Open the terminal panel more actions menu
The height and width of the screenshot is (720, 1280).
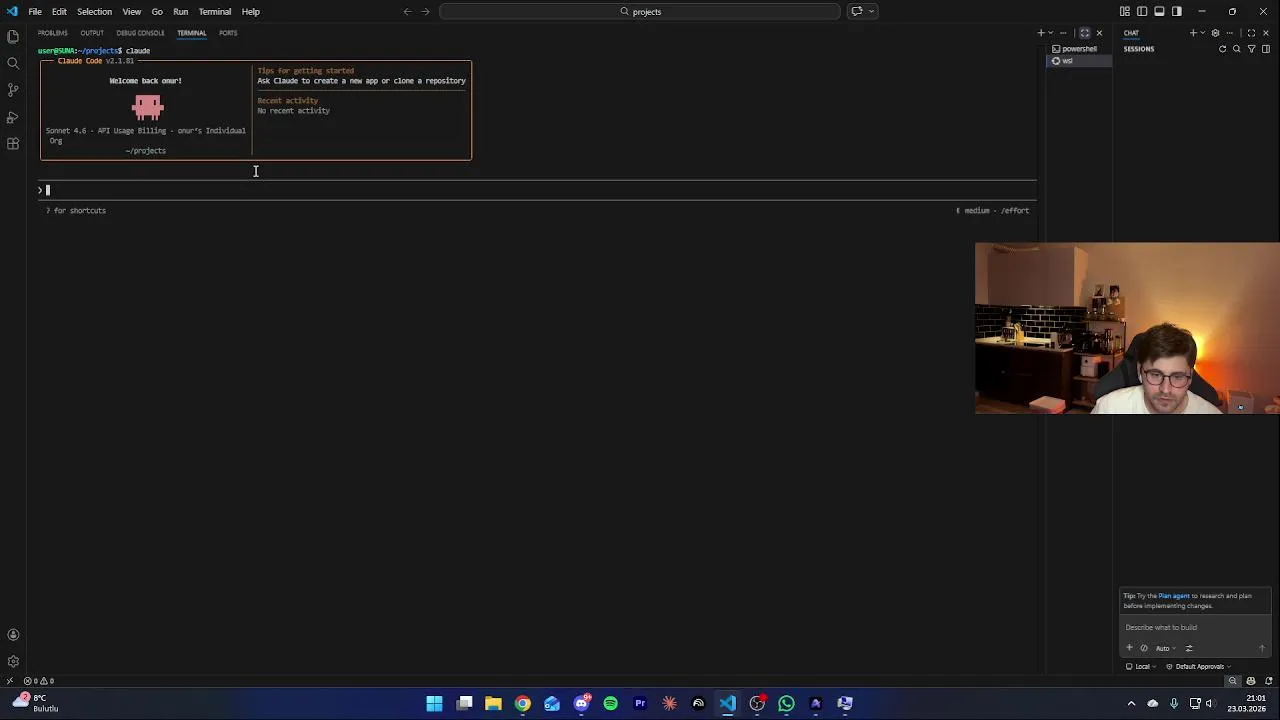click(x=1063, y=33)
